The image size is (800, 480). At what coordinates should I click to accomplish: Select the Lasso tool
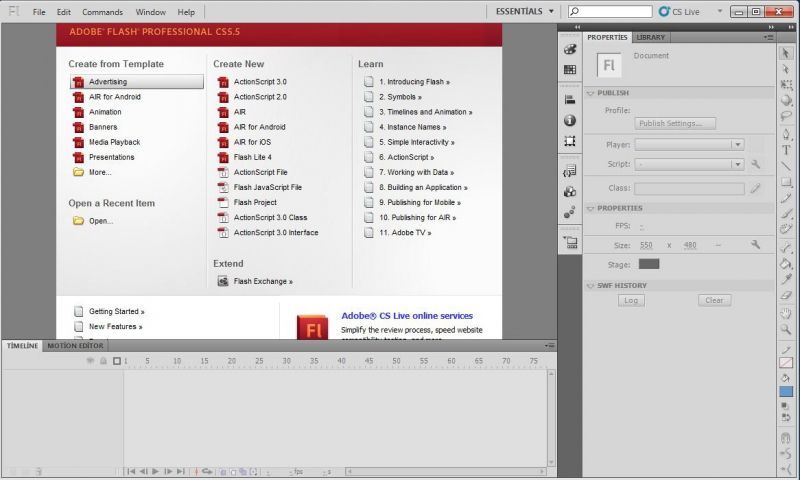[786, 116]
